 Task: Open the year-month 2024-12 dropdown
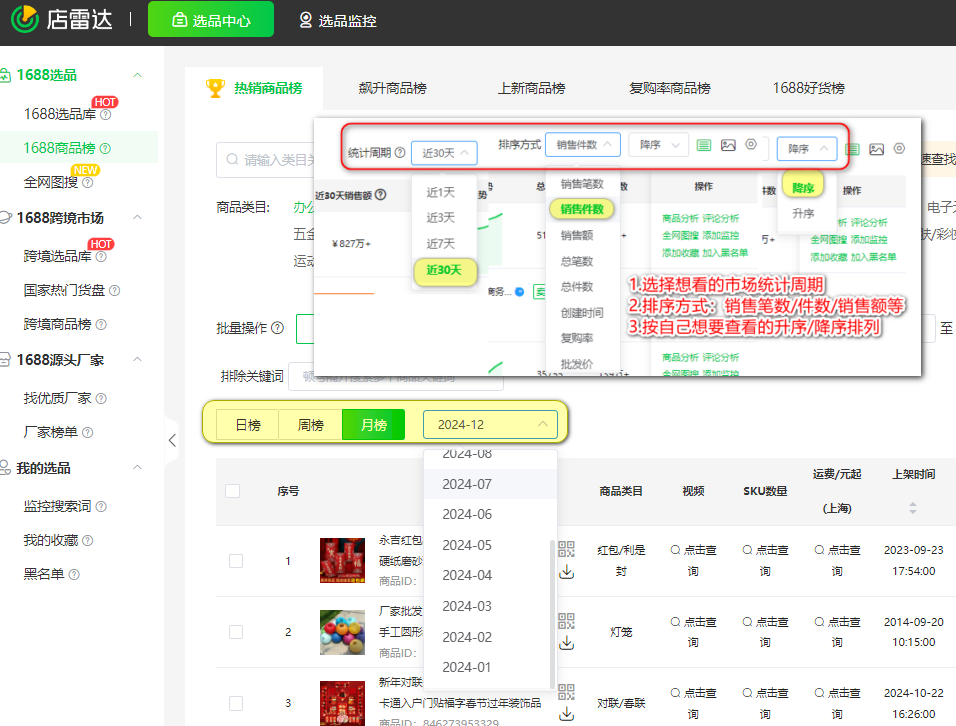(490, 424)
